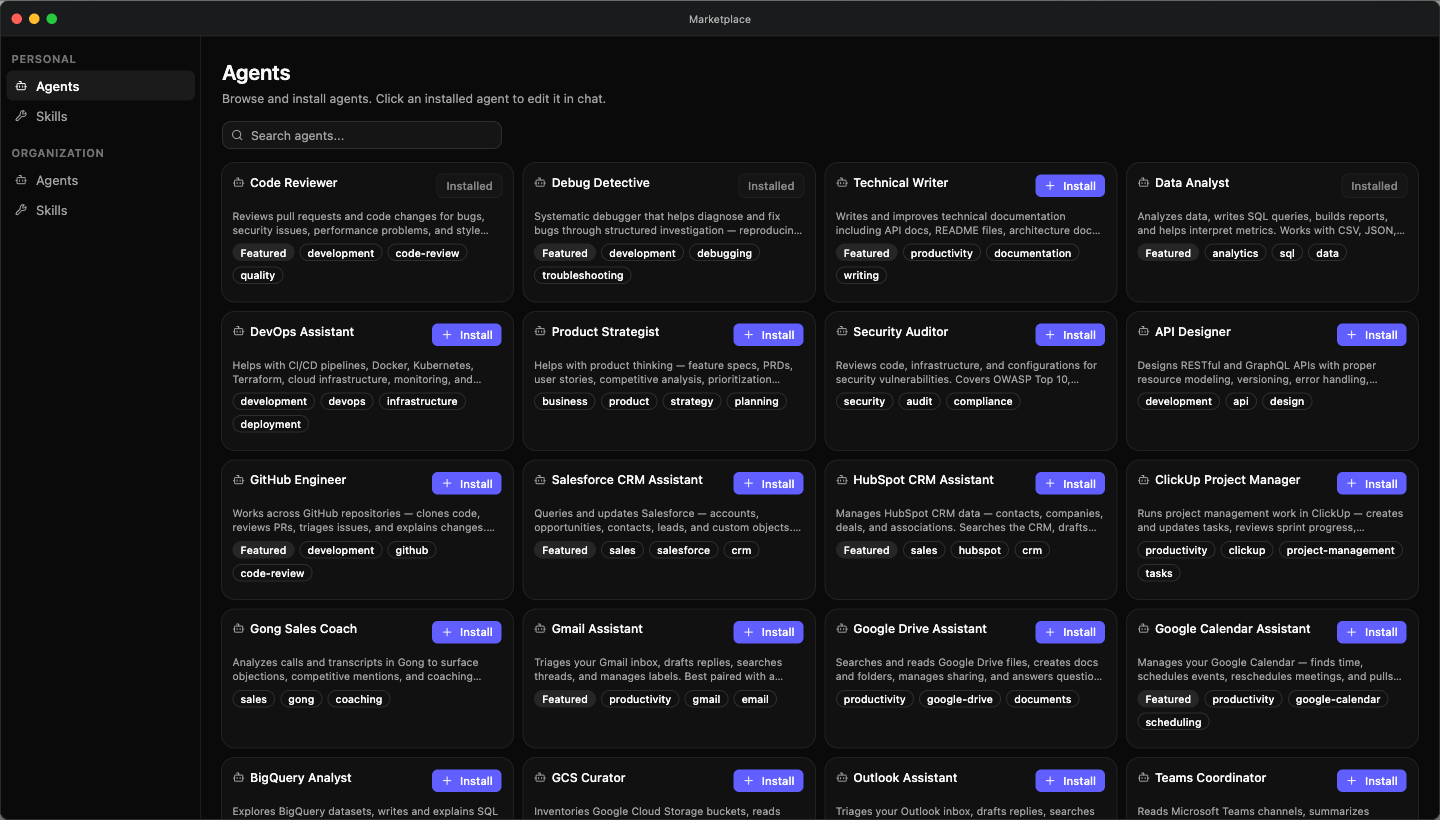Image resolution: width=1440 pixels, height=820 pixels.
Task: Install the Teams Coordinator agent
Action: click(x=1372, y=781)
